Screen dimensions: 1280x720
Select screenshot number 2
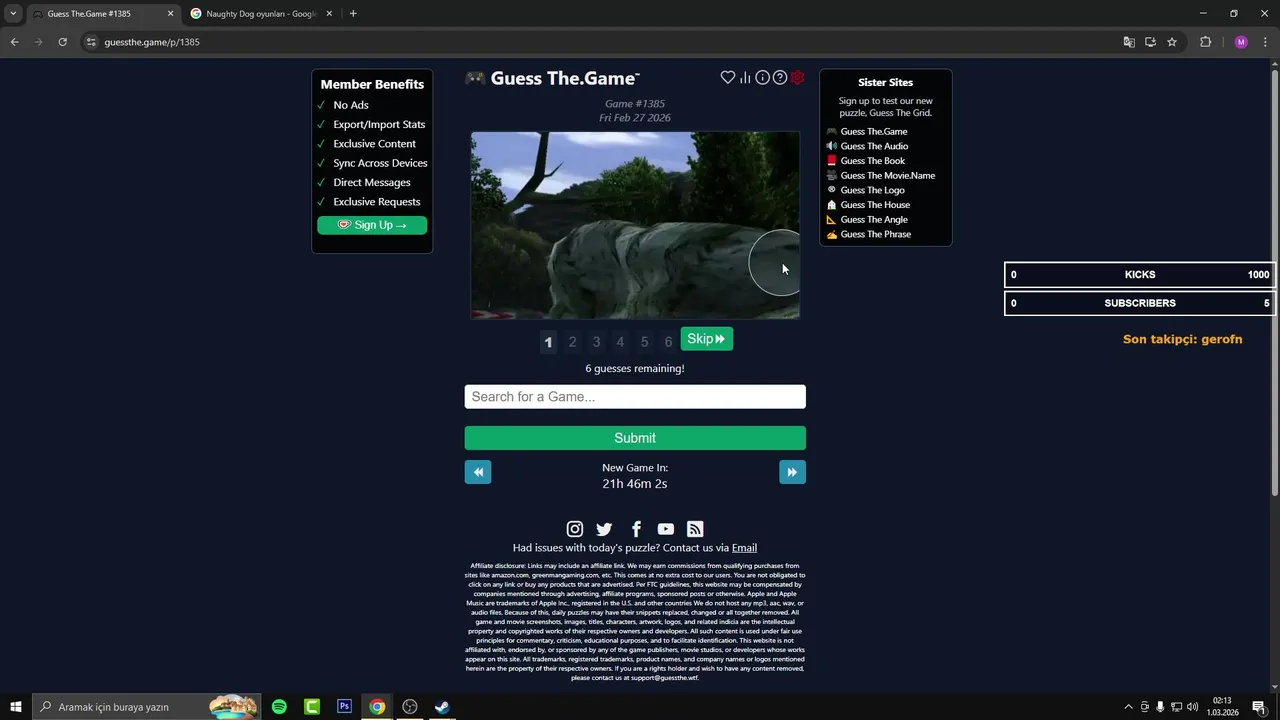click(572, 342)
